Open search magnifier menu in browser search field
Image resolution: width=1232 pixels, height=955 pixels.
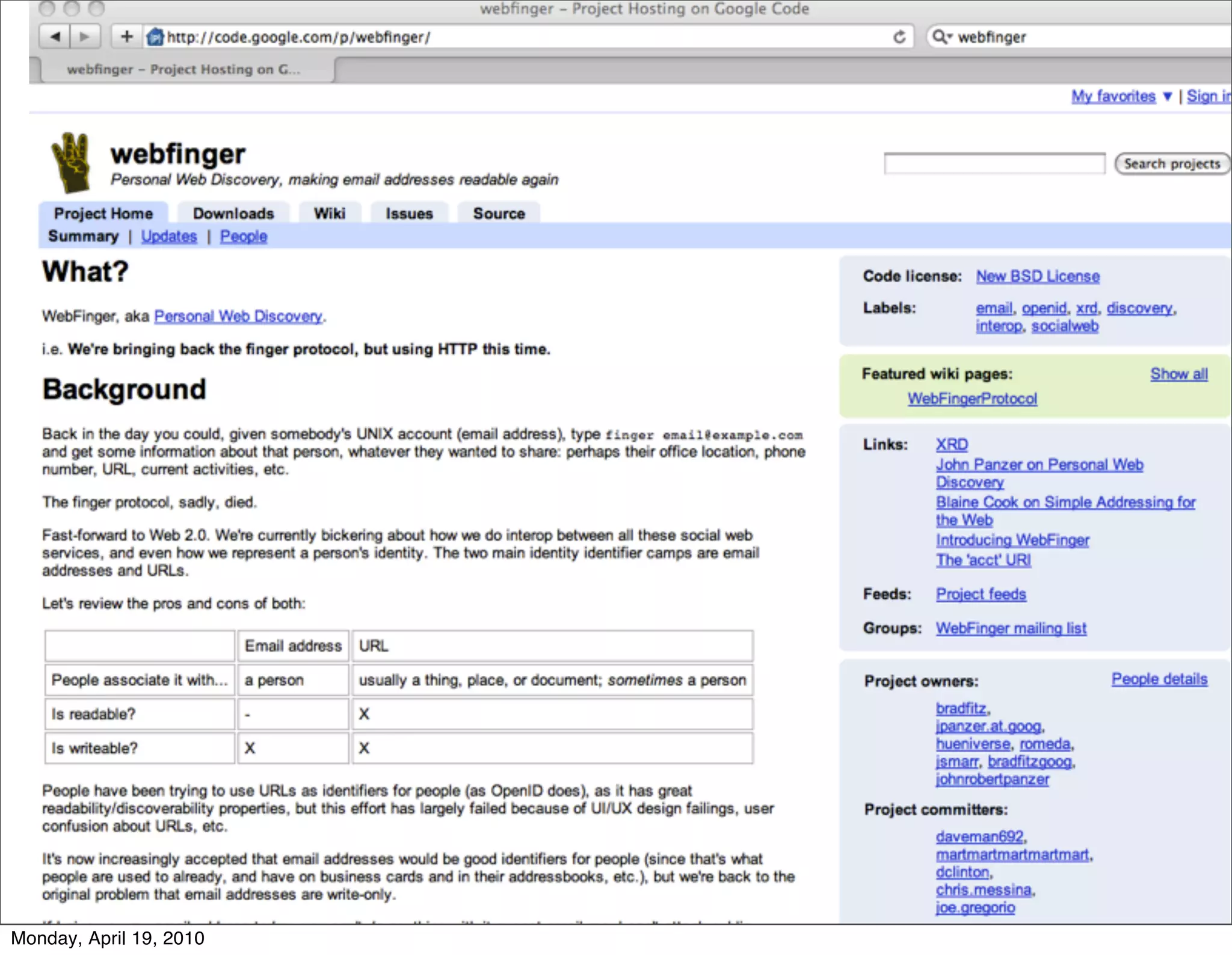point(941,37)
